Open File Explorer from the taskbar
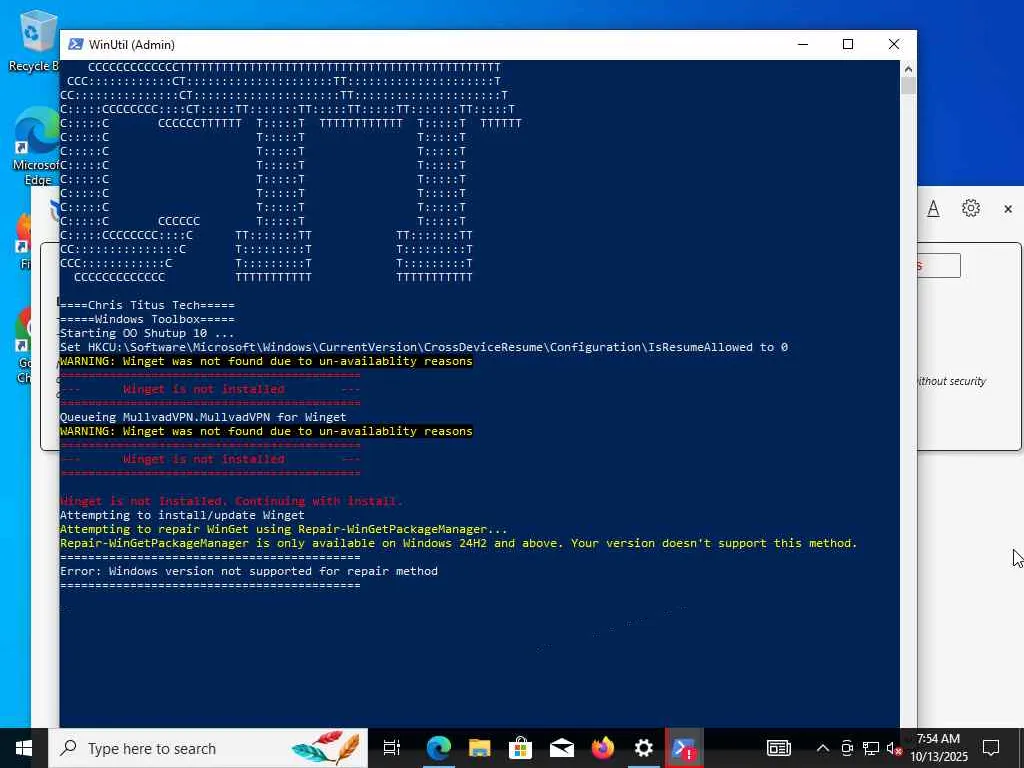 tap(479, 748)
